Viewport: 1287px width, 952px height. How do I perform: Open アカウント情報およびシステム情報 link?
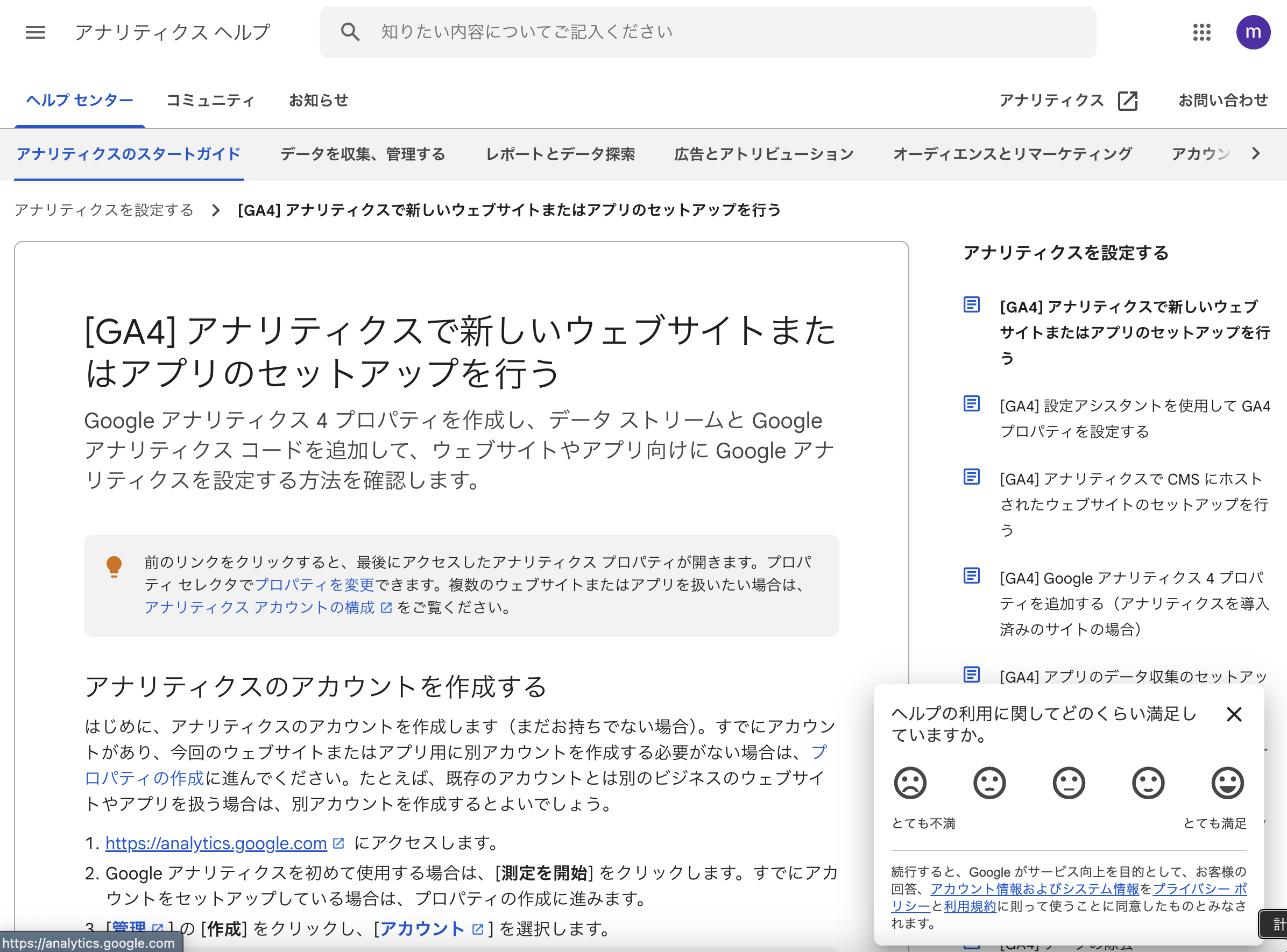click(1035, 889)
